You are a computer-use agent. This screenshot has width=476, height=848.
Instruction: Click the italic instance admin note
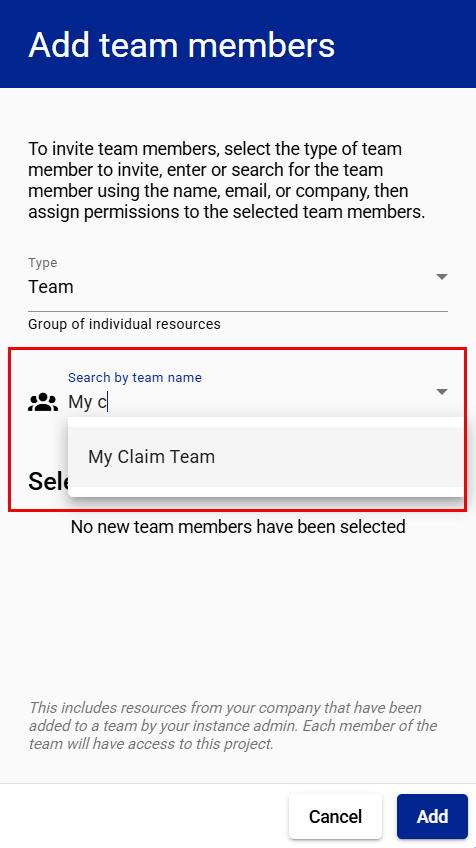click(x=233, y=726)
